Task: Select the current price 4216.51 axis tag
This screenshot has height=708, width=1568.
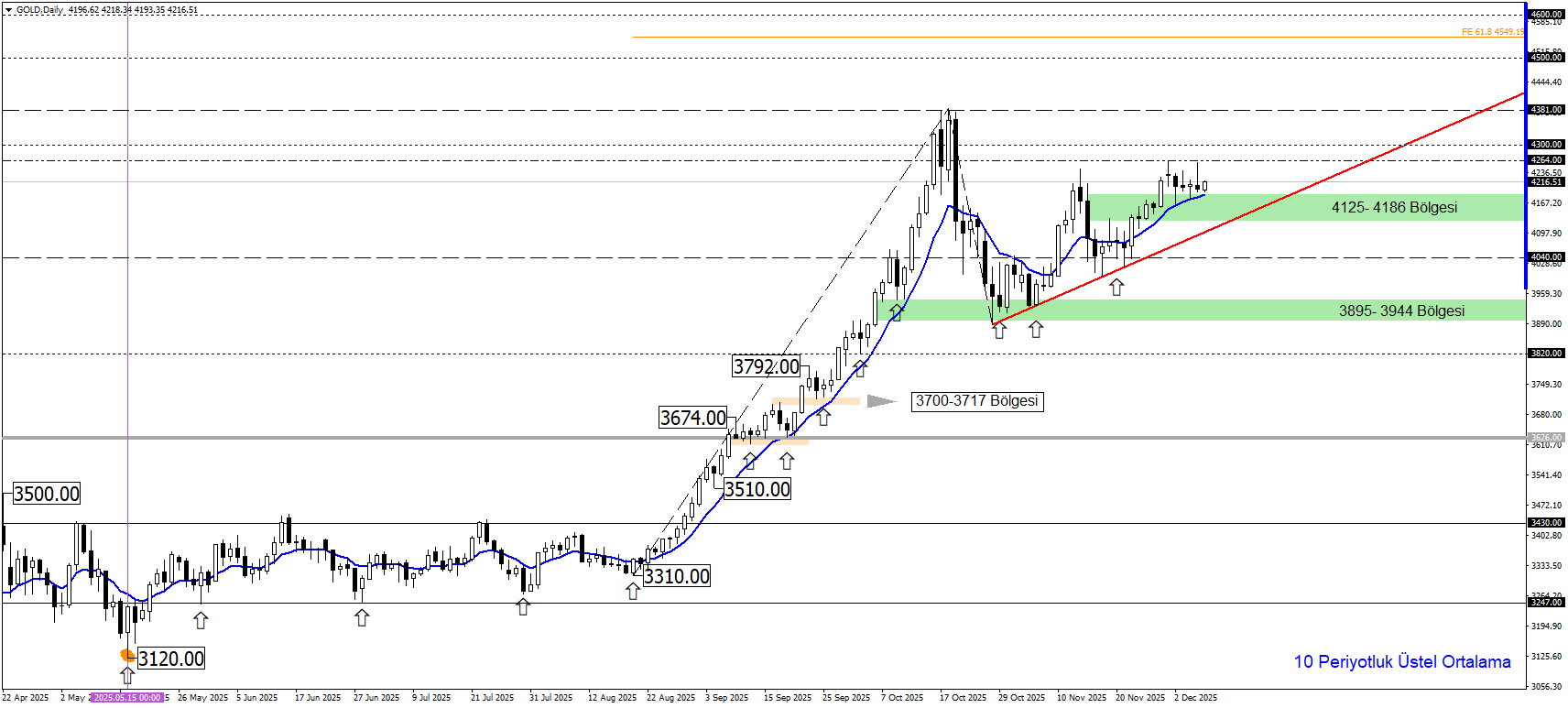Action: pos(1546,182)
